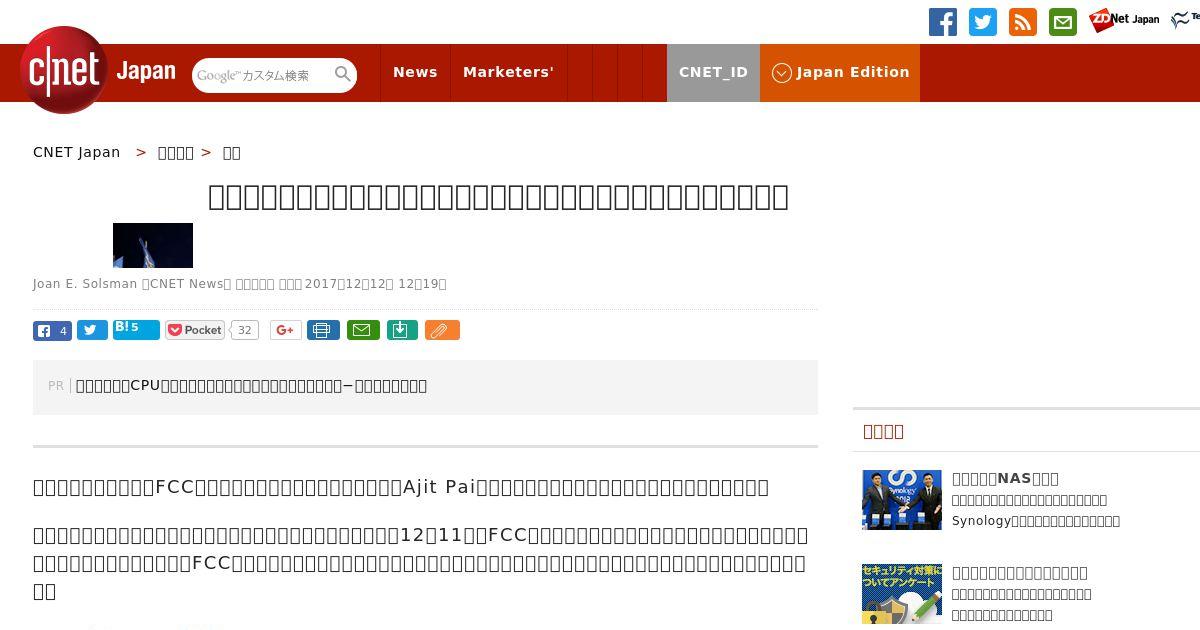Open the Twitter icon in header

pos(983,22)
